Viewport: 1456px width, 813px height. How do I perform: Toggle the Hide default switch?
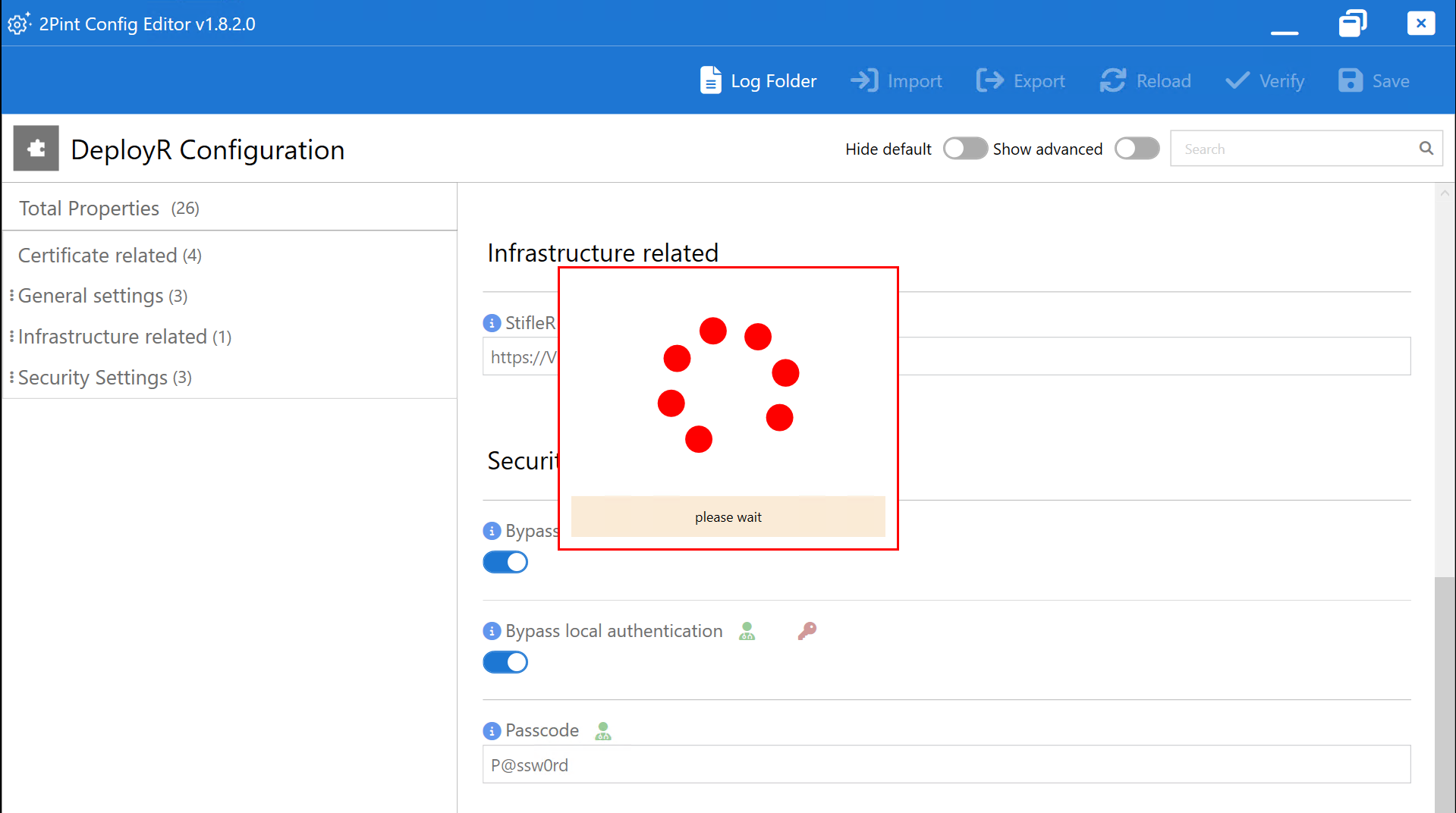965,149
